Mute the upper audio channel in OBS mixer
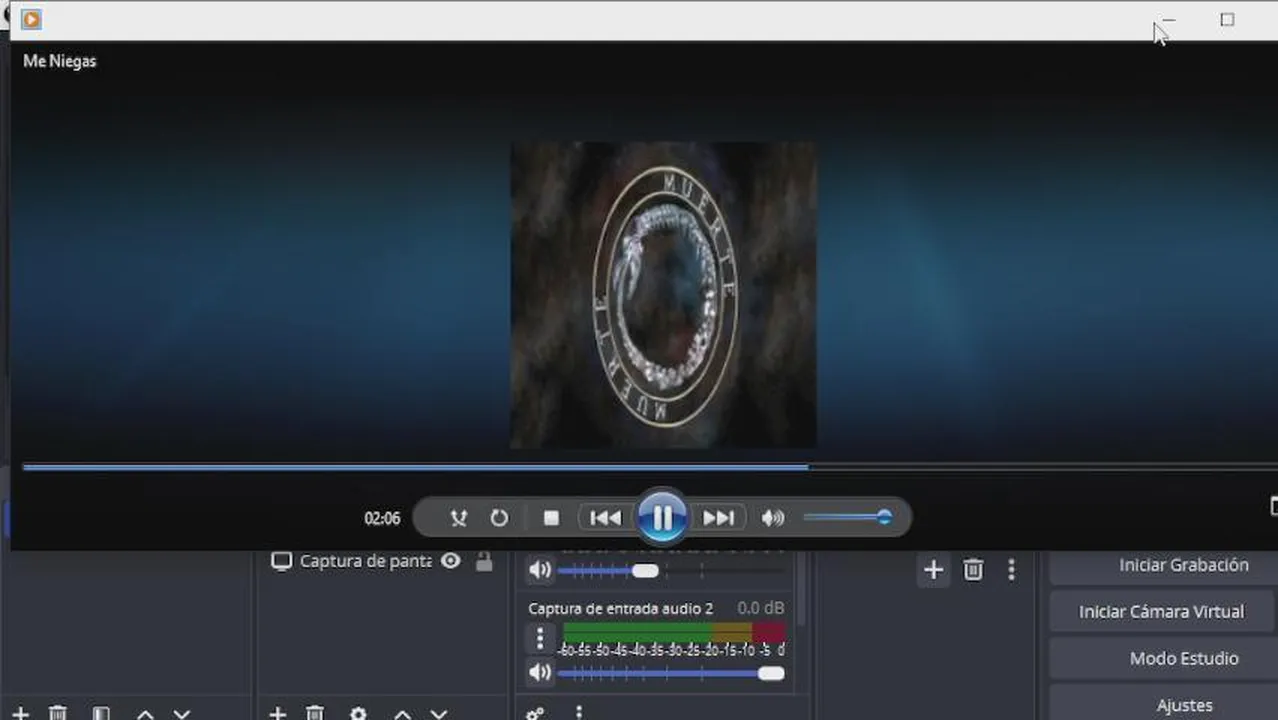 point(540,570)
